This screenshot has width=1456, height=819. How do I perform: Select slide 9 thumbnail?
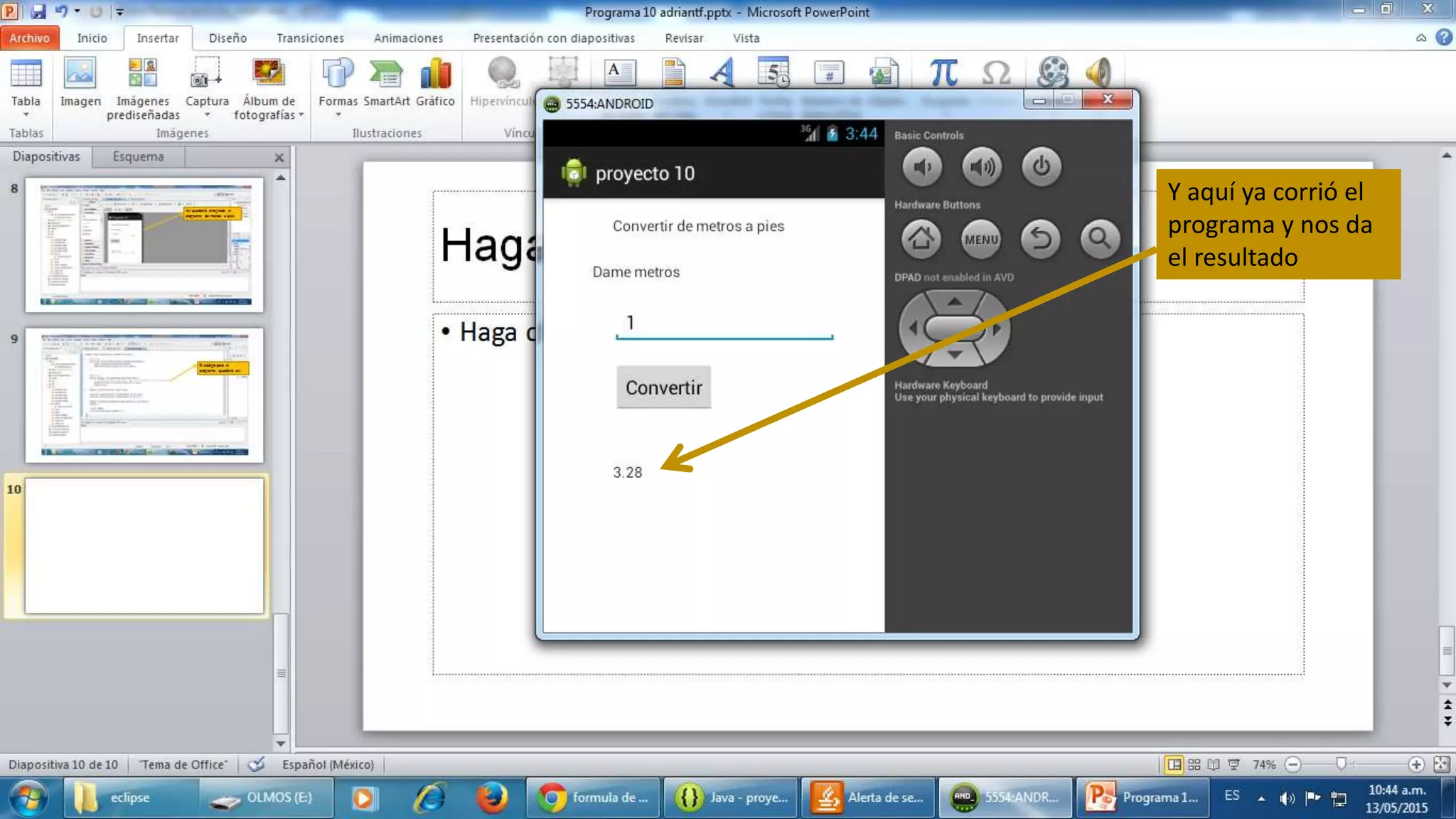tap(144, 395)
